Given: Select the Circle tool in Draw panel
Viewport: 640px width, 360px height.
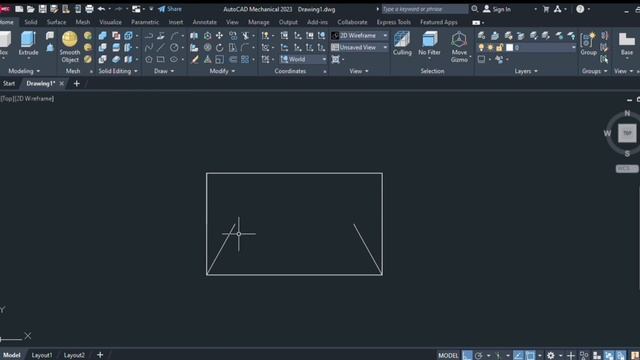Looking at the screenshot, I should coord(174,47).
